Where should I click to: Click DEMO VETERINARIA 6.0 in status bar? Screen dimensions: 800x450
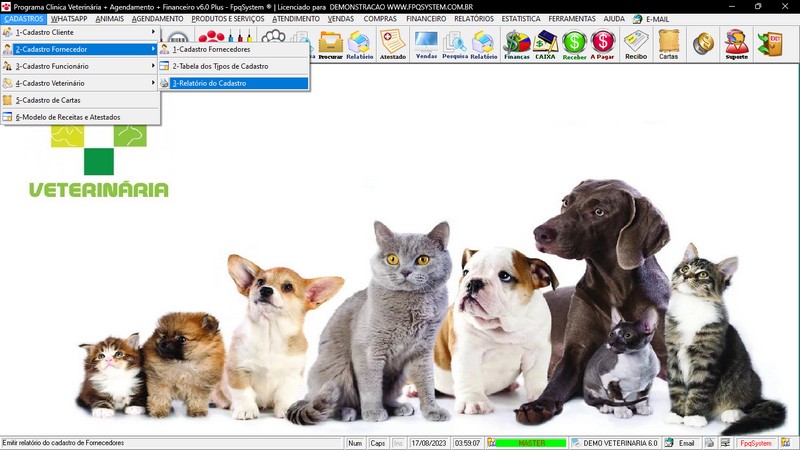pyautogui.click(x=620, y=443)
